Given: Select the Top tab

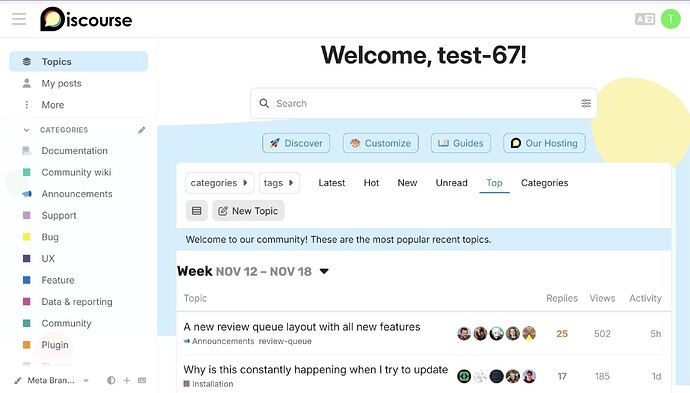Looking at the screenshot, I should pos(494,183).
